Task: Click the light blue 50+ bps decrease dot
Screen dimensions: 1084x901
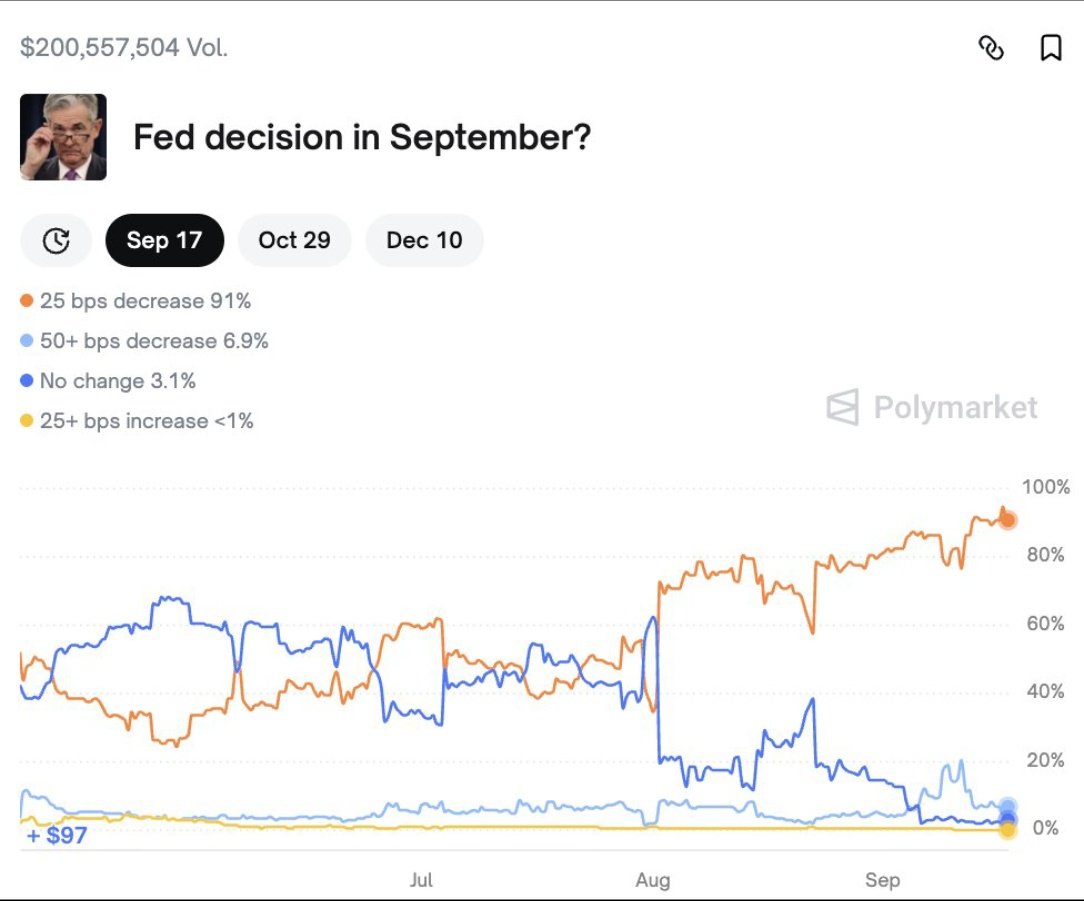Action: [x=26, y=341]
